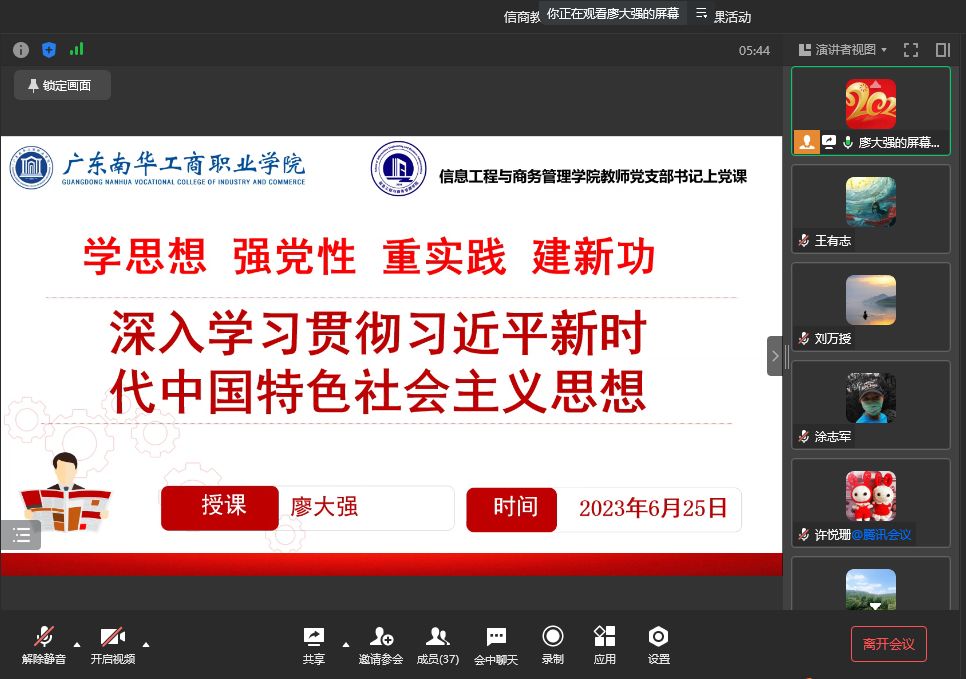
Task: Open 设置 settings
Action: click(658, 644)
